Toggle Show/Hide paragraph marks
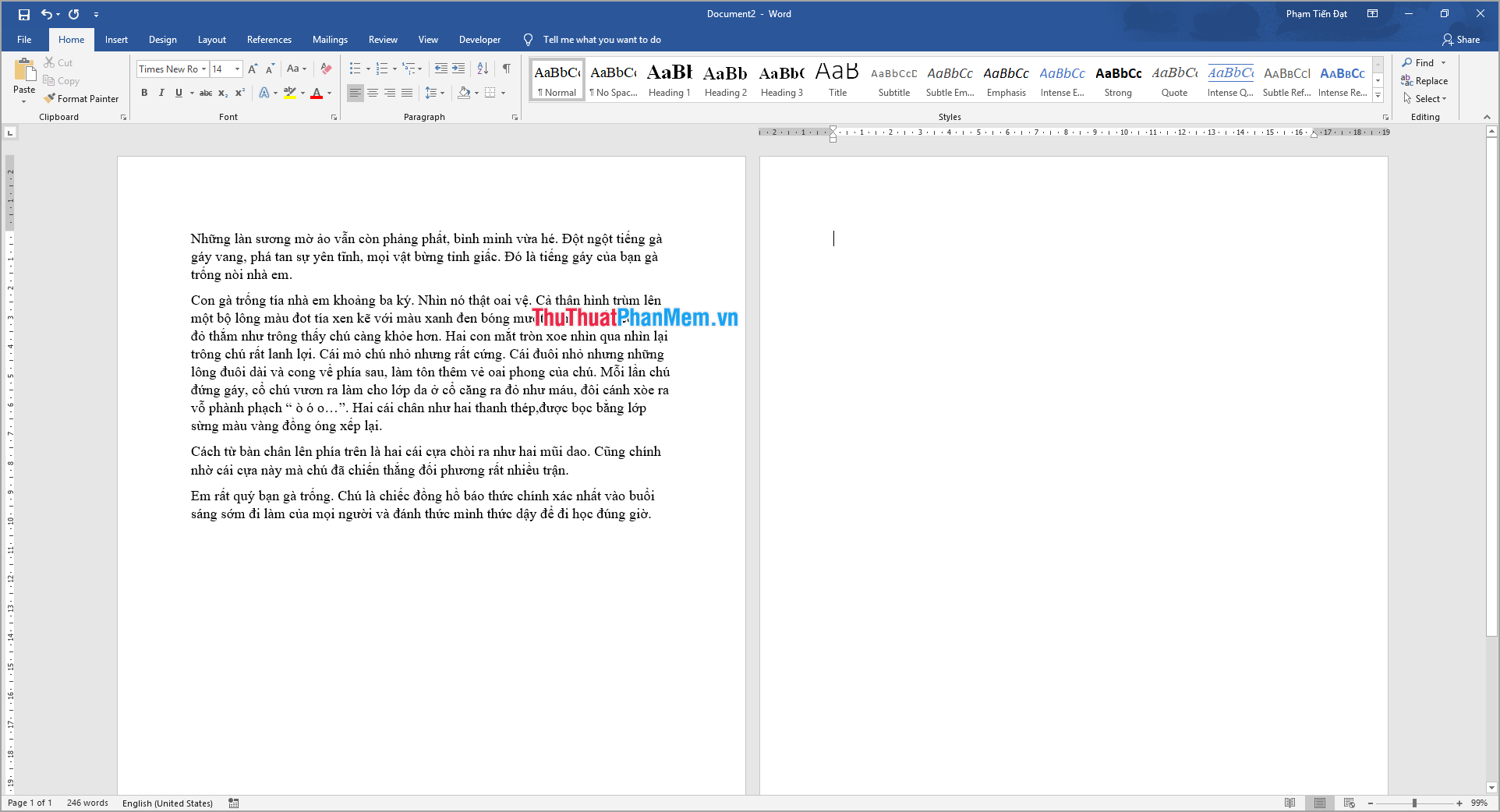This screenshot has width=1500, height=812. click(x=507, y=69)
